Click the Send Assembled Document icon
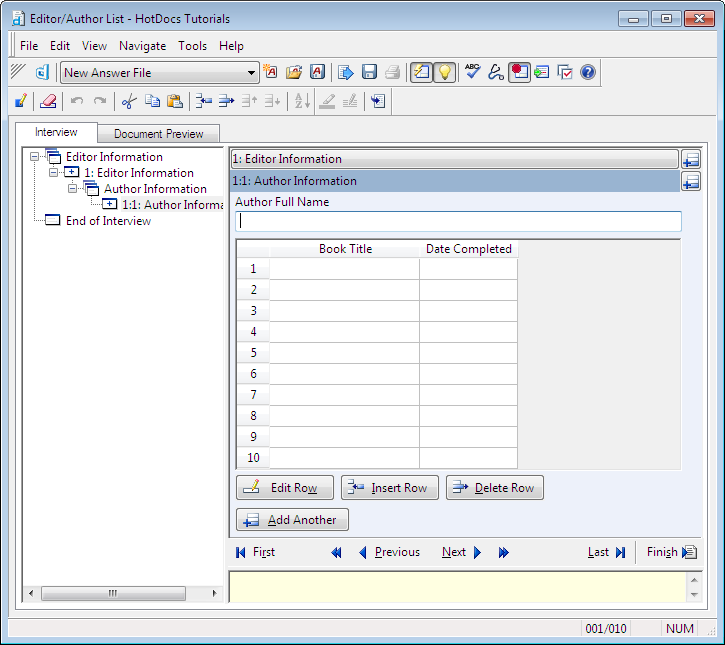Image resolution: width=725 pixels, height=645 pixels. (346, 72)
